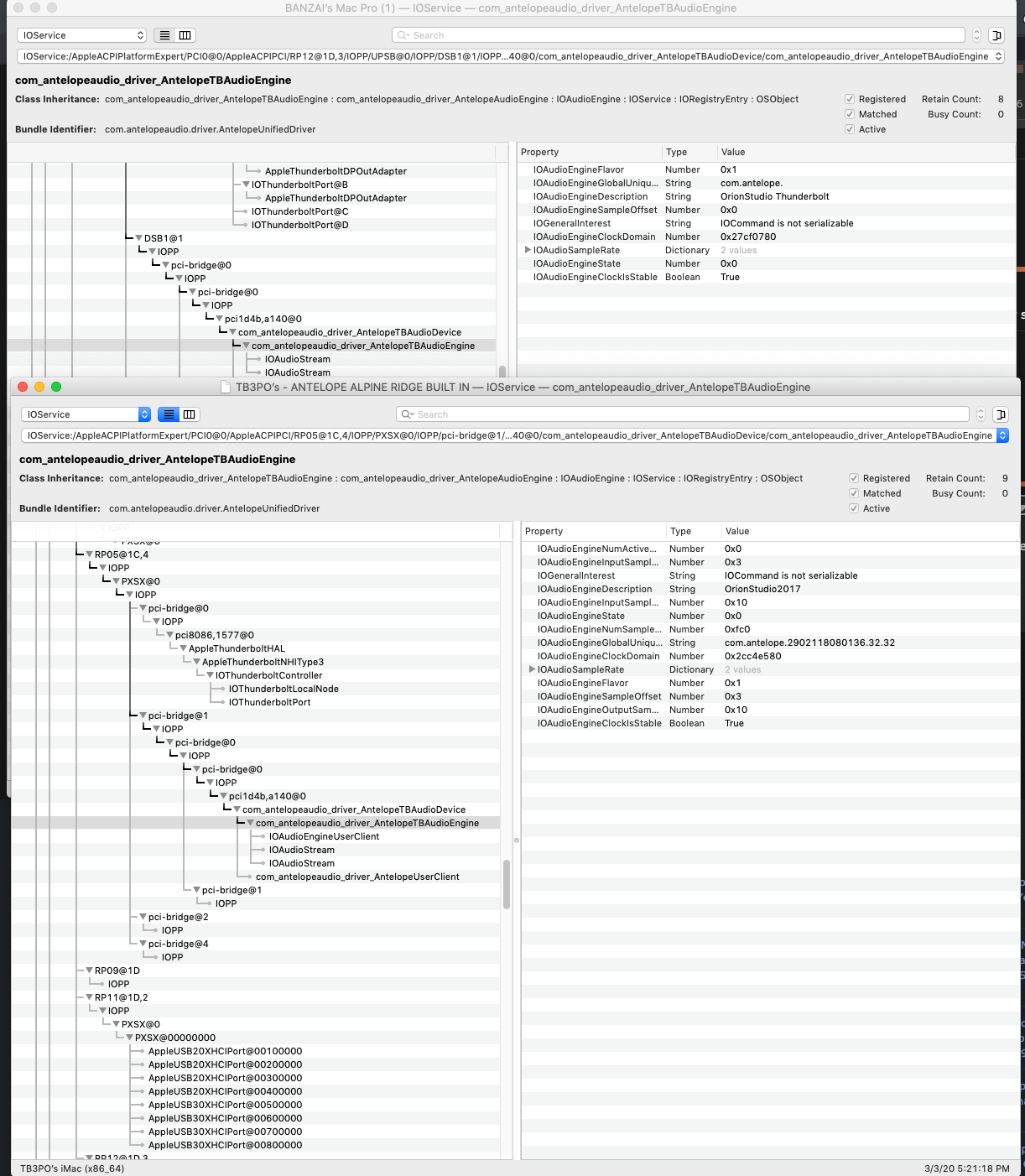
Task: Select IOAudioEngineClockIsStable row in BANZAI's window
Action: click(766, 277)
